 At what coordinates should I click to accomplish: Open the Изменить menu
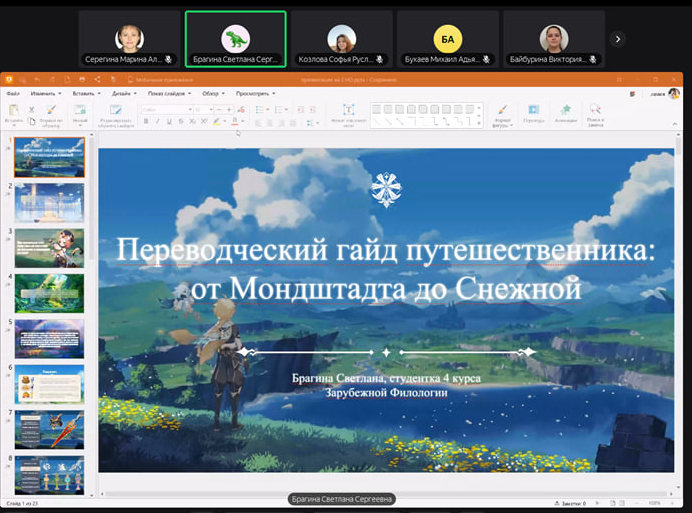click(46, 94)
